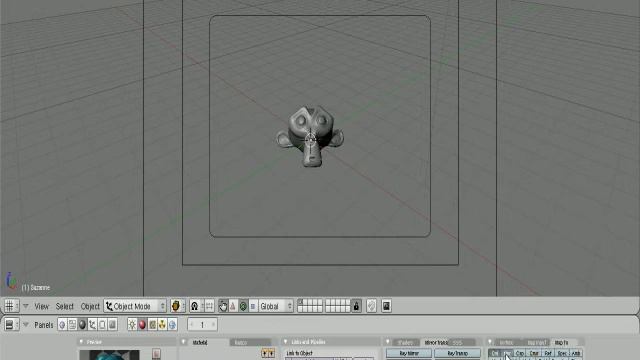Click the frame number field showing 1
640x360 pixels.
[x=202, y=325]
